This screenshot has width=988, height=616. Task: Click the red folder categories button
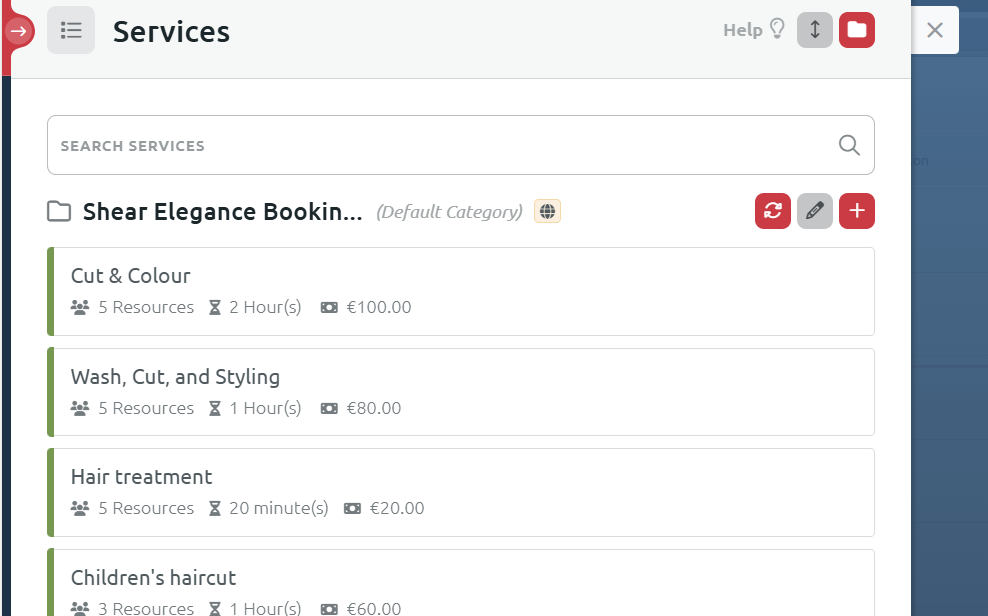click(856, 30)
